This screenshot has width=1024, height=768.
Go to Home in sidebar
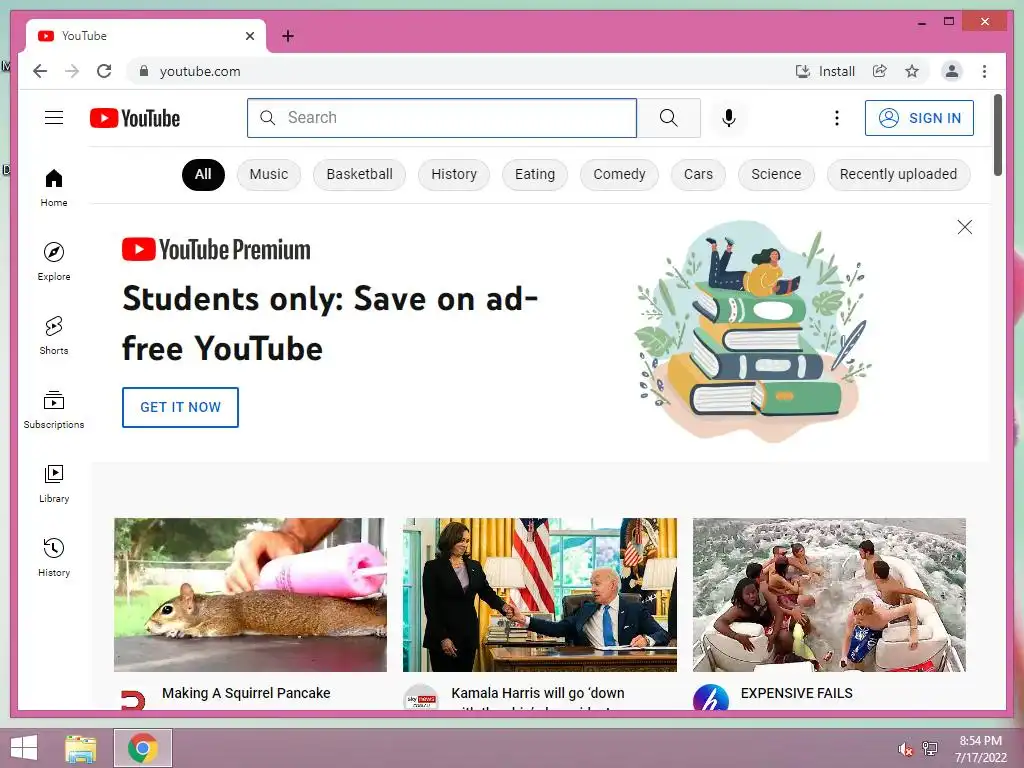[54, 187]
